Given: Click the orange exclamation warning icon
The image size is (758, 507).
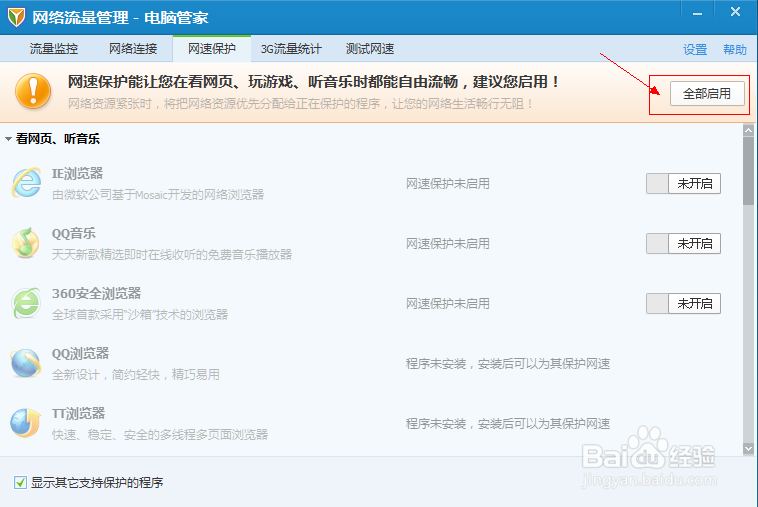Looking at the screenshot, I should [x=33, y=91].
